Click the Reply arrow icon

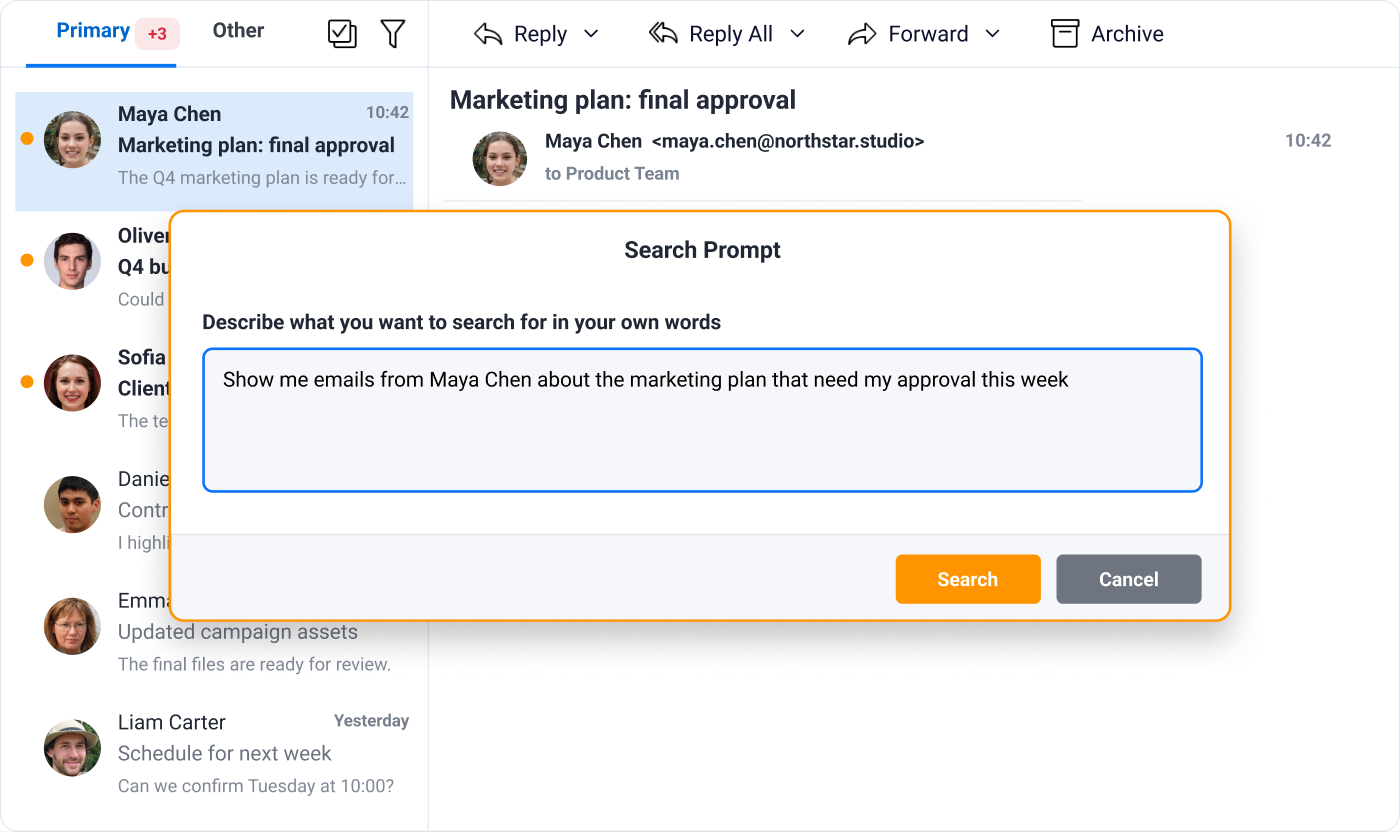tap(488, 34)
